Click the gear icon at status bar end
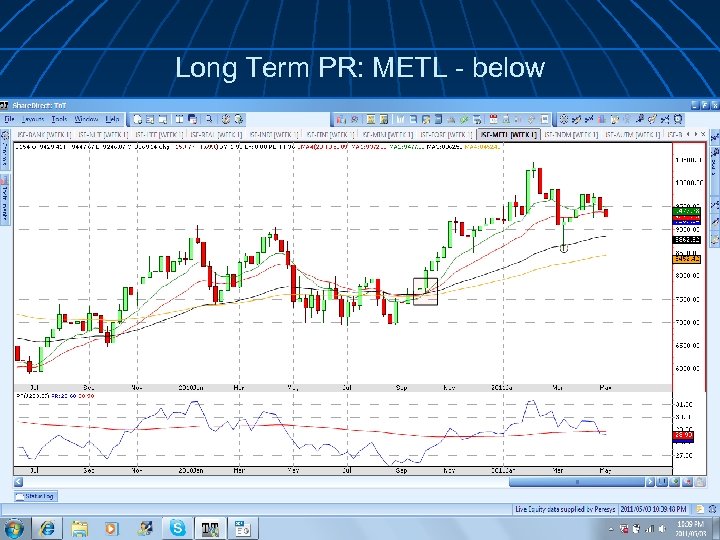The width and height of the screenshot is (720, 540). pyautogui.click(x=713, y=509)
